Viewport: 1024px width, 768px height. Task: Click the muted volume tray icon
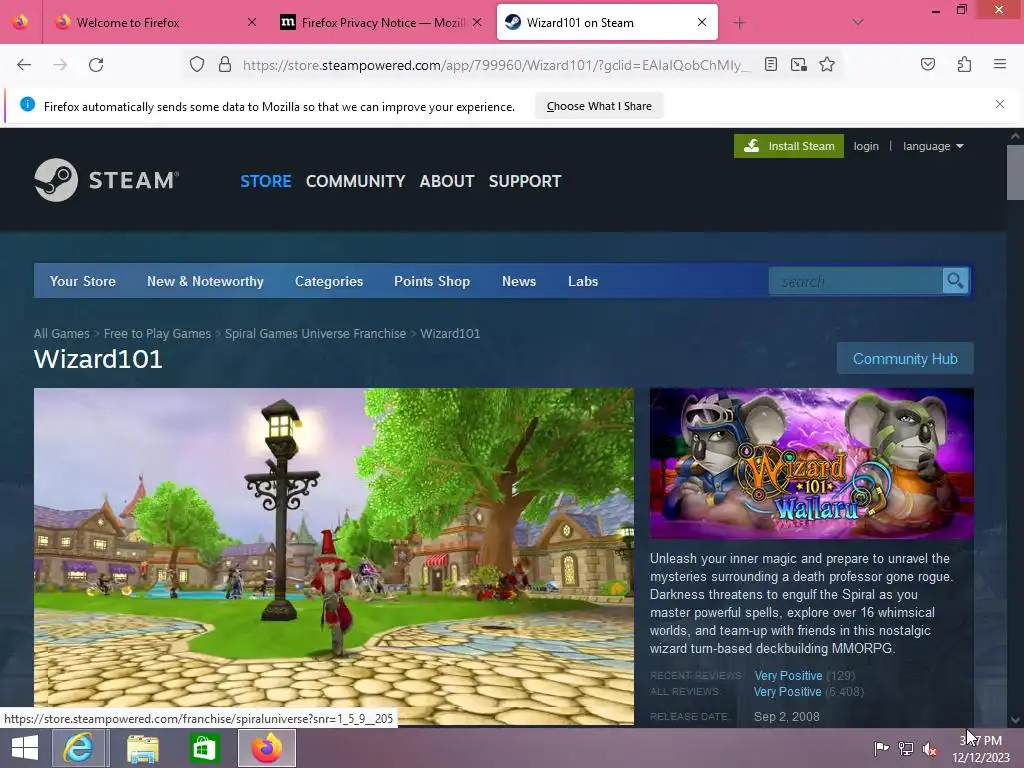click(929, 749)
